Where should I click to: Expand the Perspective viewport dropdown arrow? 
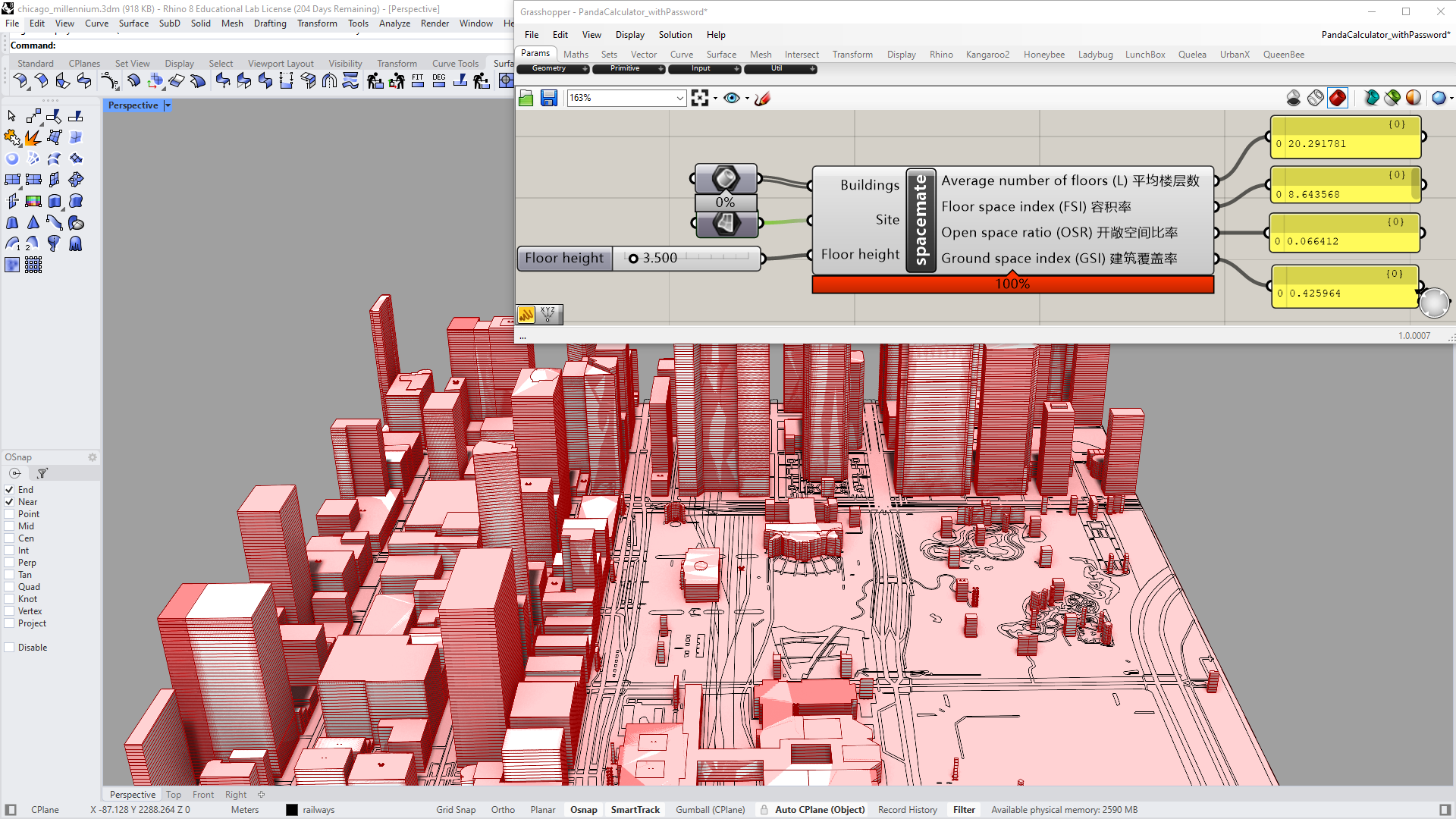[168, 105]
